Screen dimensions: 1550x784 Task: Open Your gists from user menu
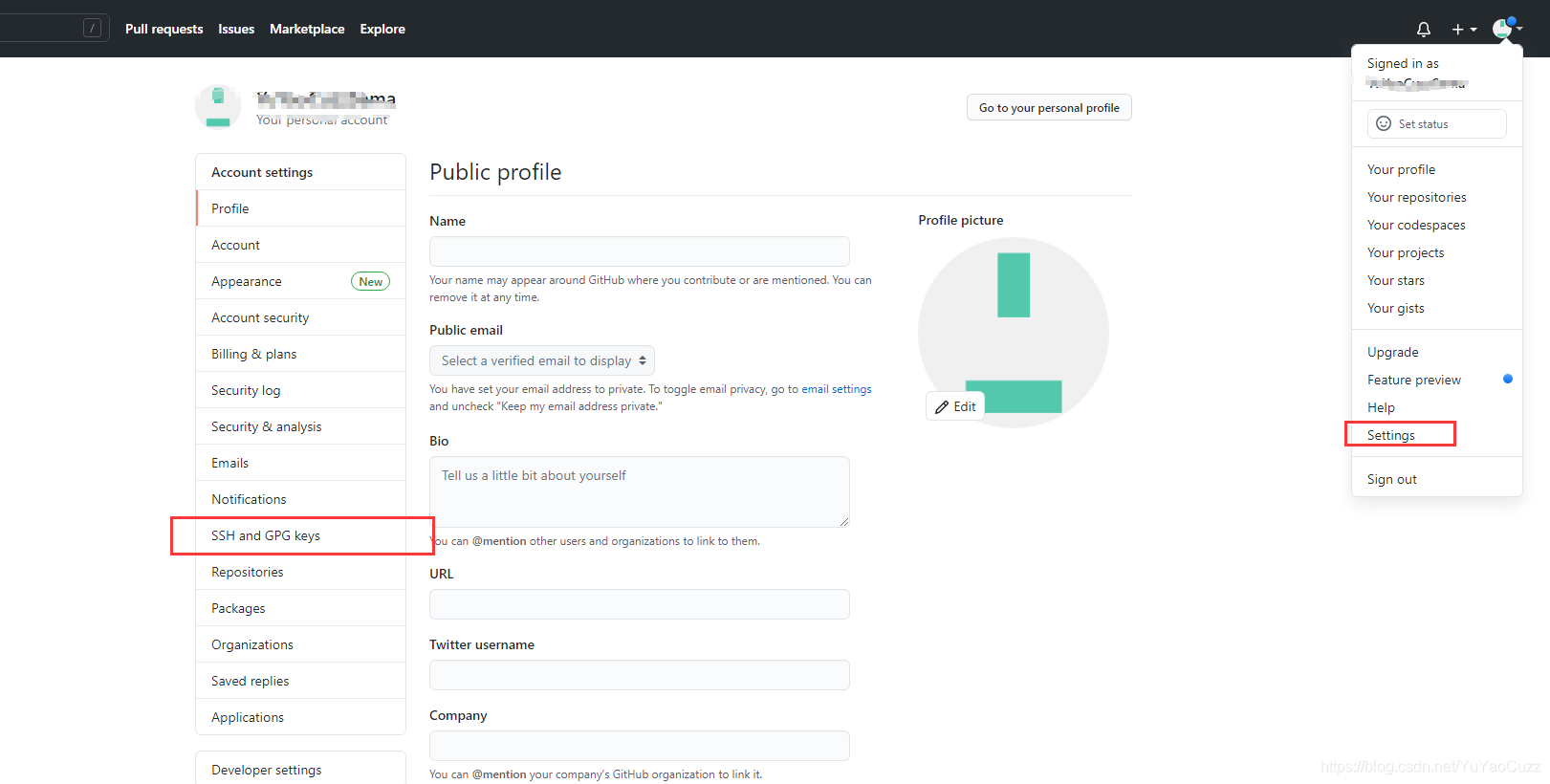(1437, 308)
